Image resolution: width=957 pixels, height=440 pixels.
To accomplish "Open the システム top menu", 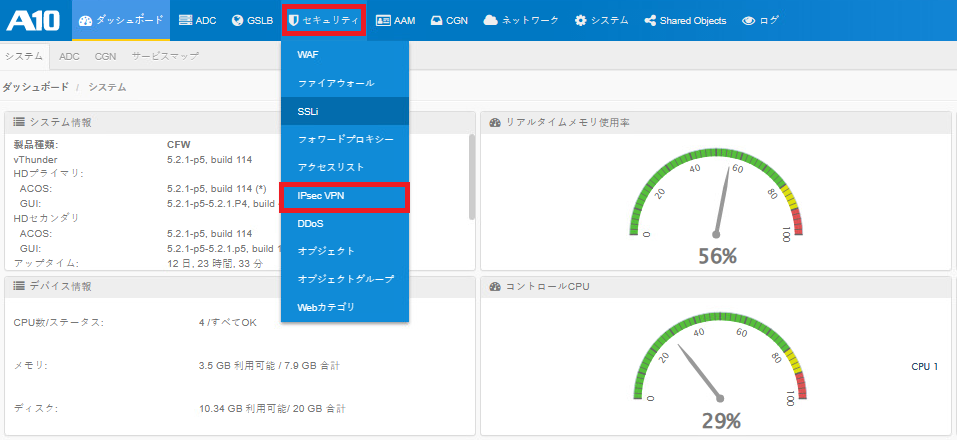I will tap(601, 20).
